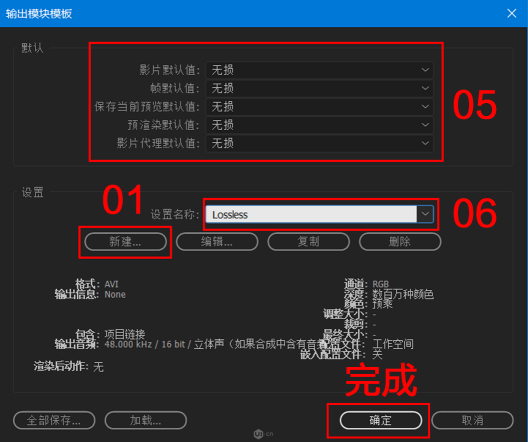
Task: Click the 复制 button
Action: [x=308, y=242]
